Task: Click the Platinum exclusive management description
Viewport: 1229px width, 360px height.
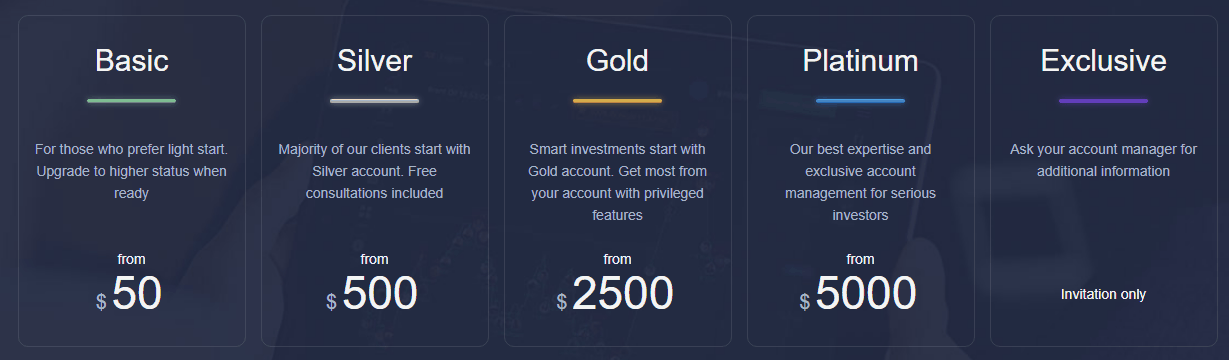Action: (860, 182)
